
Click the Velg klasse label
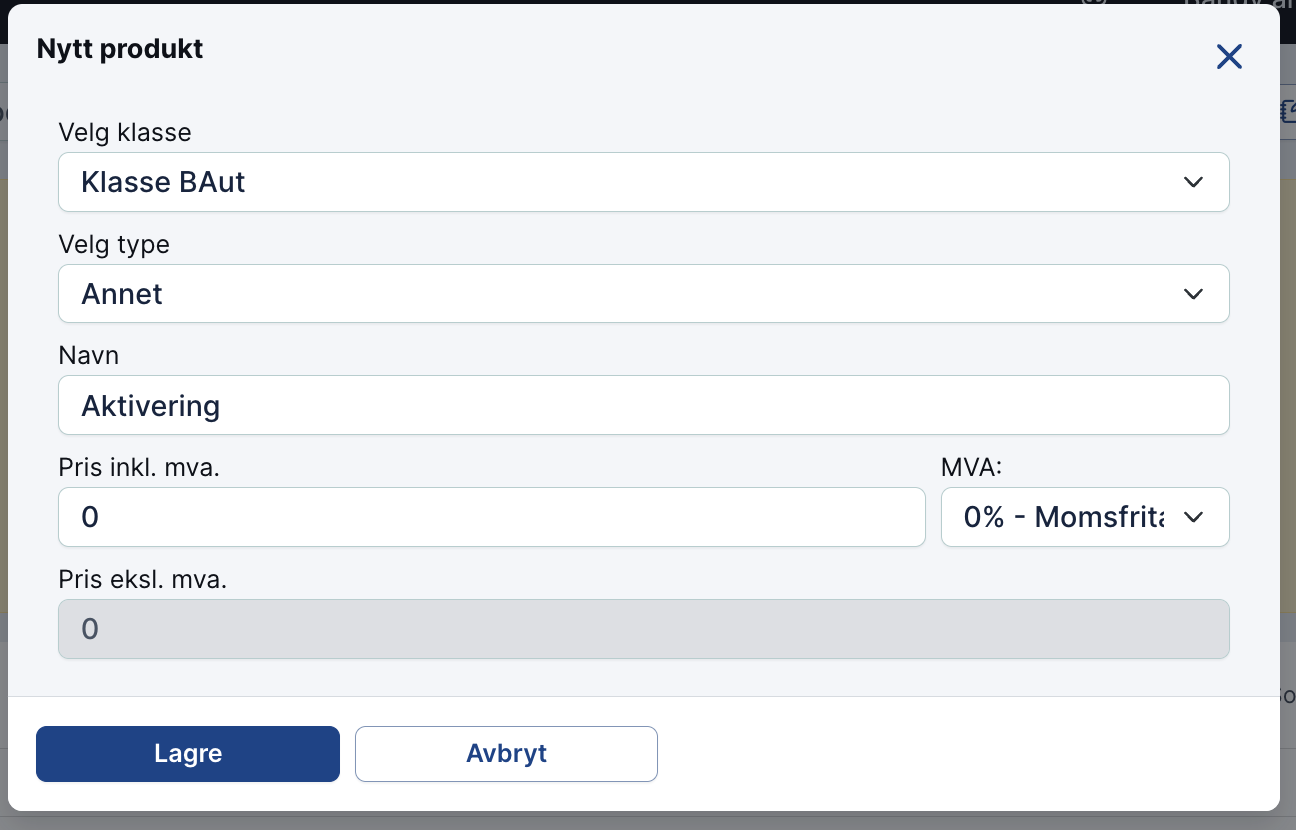pos(125,132)
